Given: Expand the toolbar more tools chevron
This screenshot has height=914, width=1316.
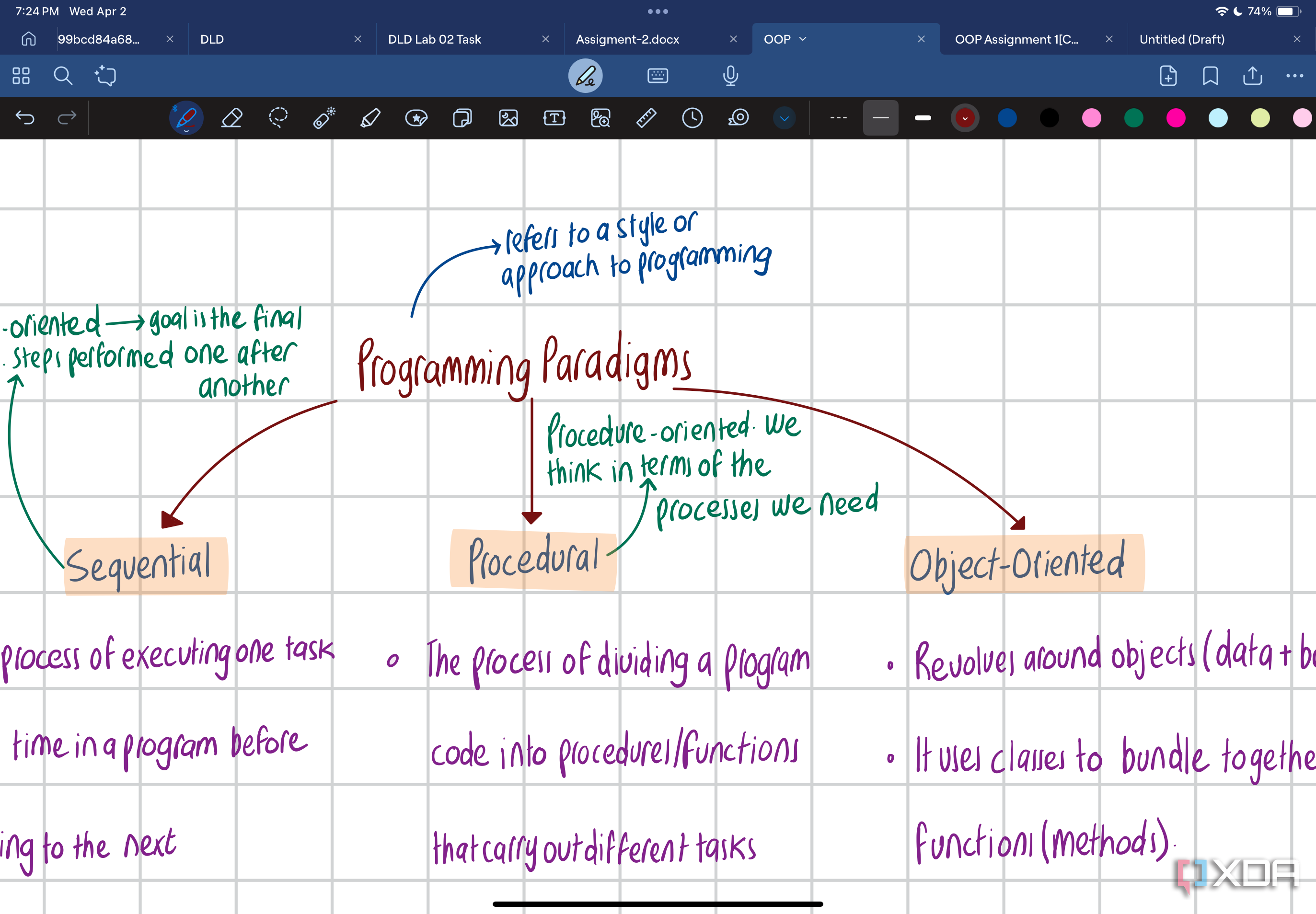Looking at the screenshot, I should click(785, 118).
